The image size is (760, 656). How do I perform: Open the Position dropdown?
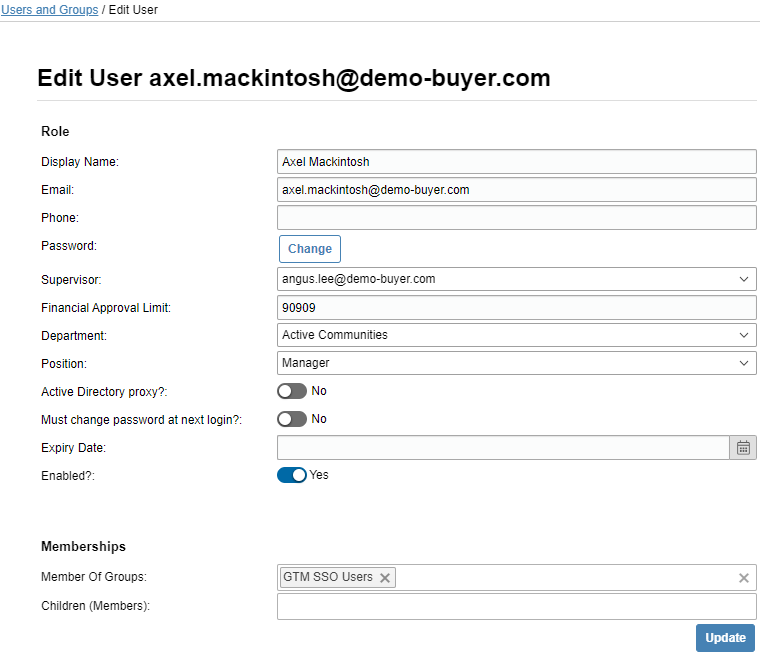point(517,363)
